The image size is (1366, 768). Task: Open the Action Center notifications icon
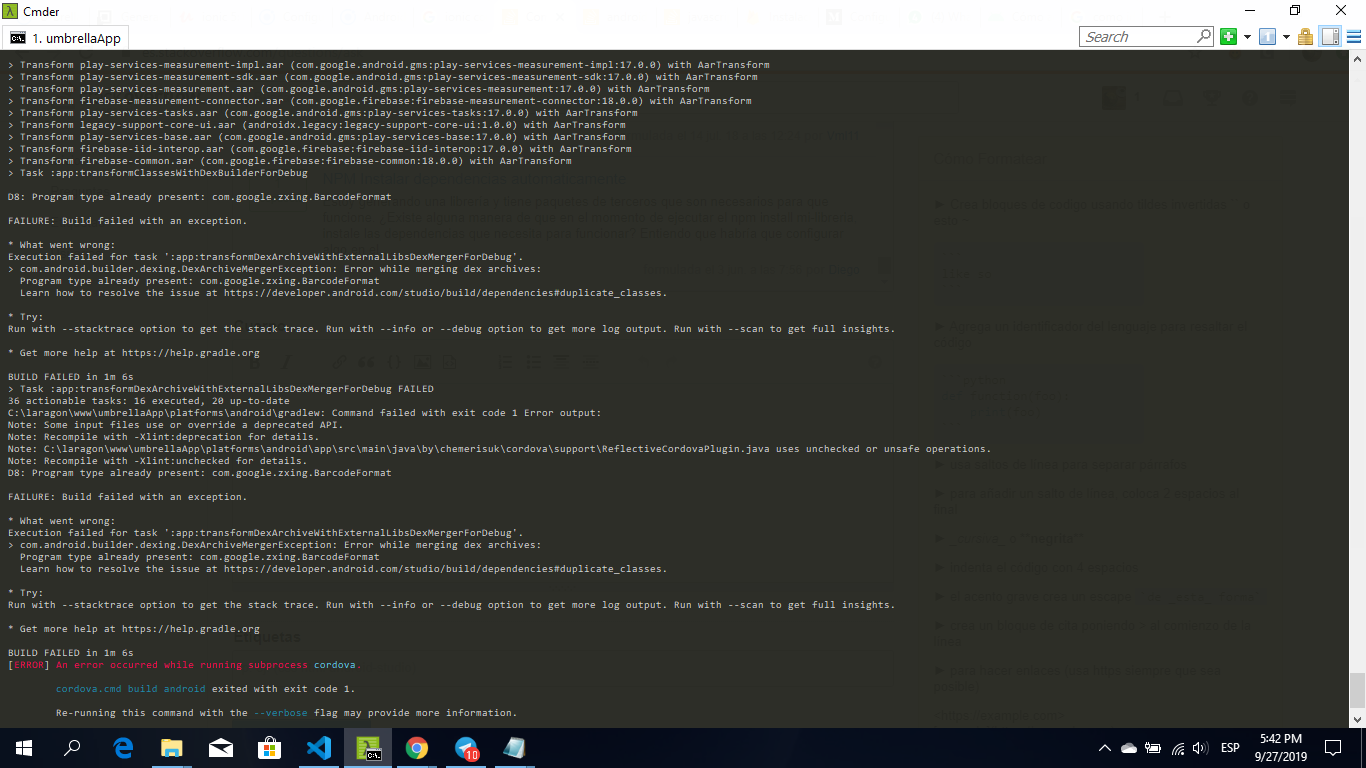[1333, 748]
